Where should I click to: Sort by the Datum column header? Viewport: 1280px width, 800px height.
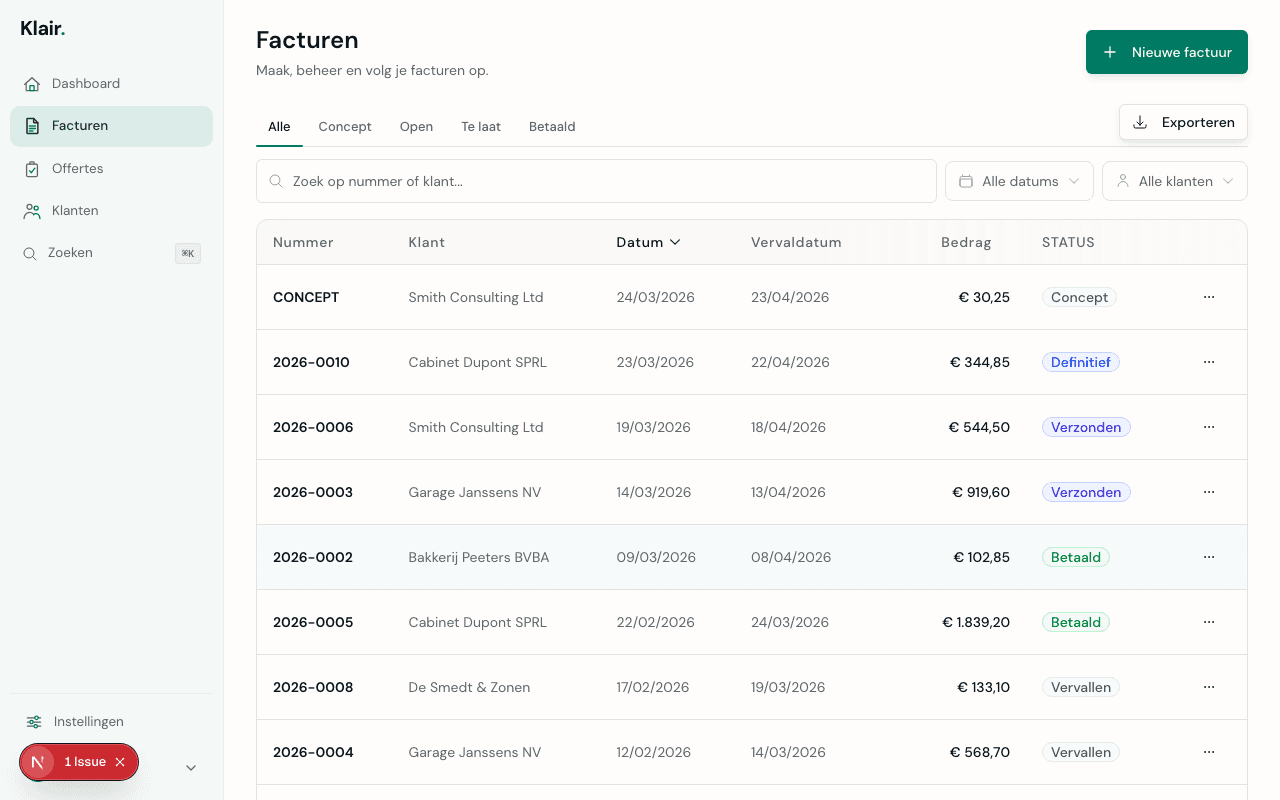pyautogui.click(x=647, y=242)
